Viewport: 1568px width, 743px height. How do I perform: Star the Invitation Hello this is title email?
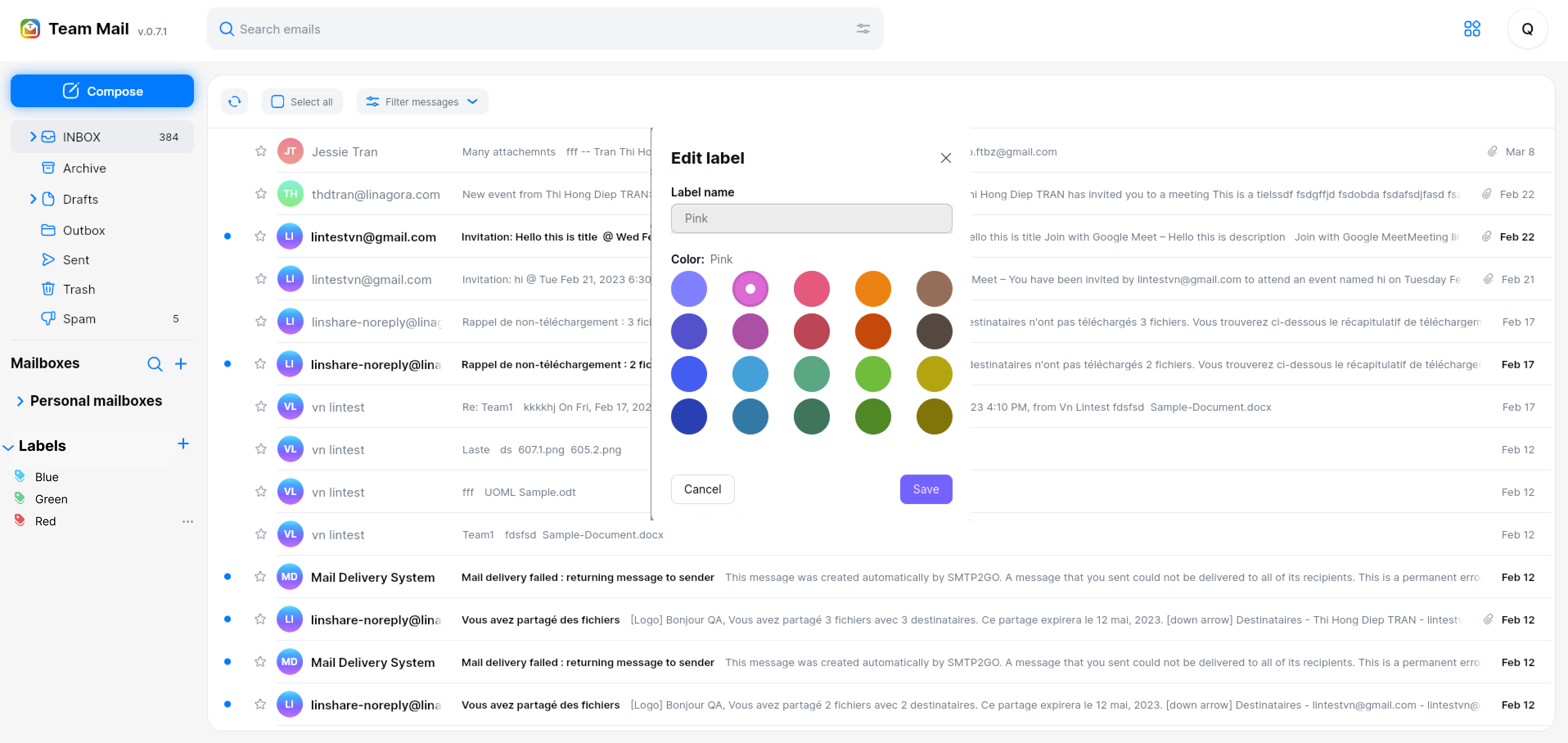pos(261,236)
